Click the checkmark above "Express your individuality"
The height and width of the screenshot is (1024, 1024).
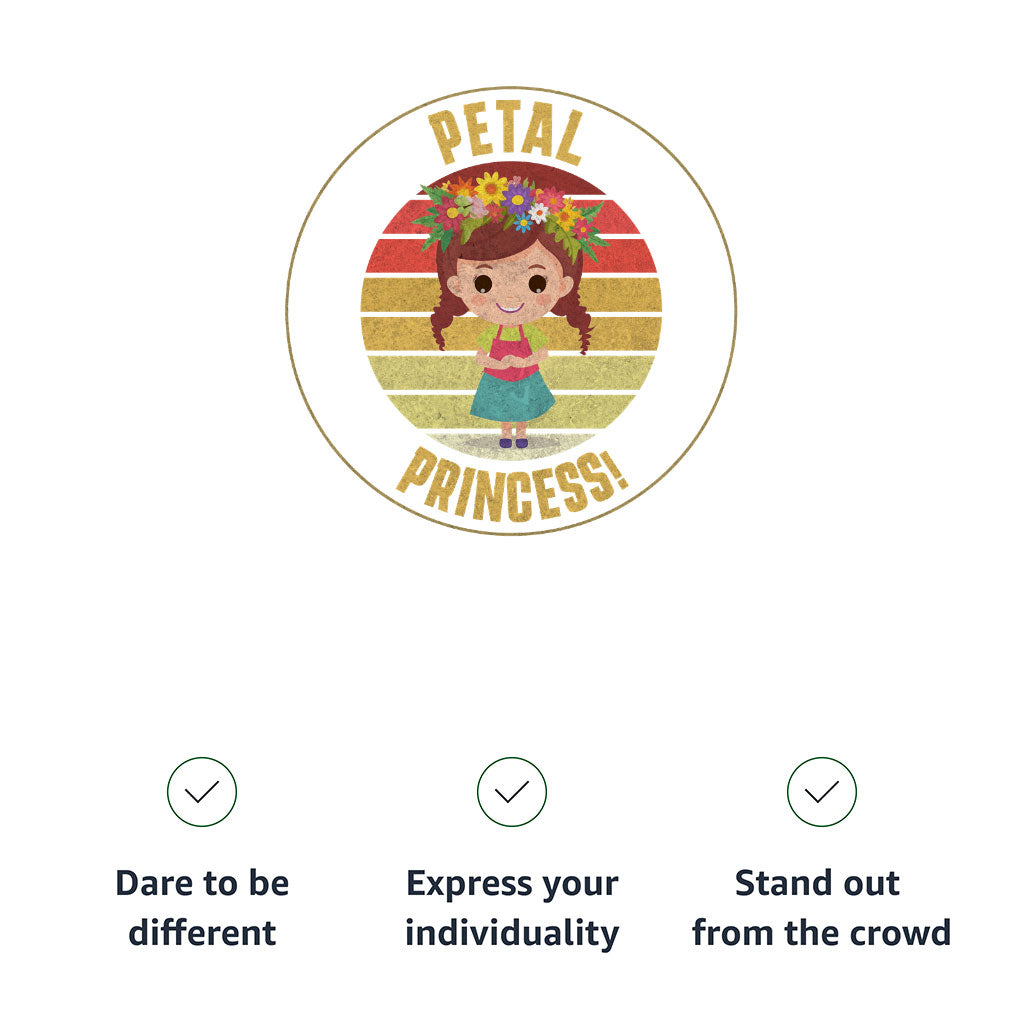tap(512, 792)
